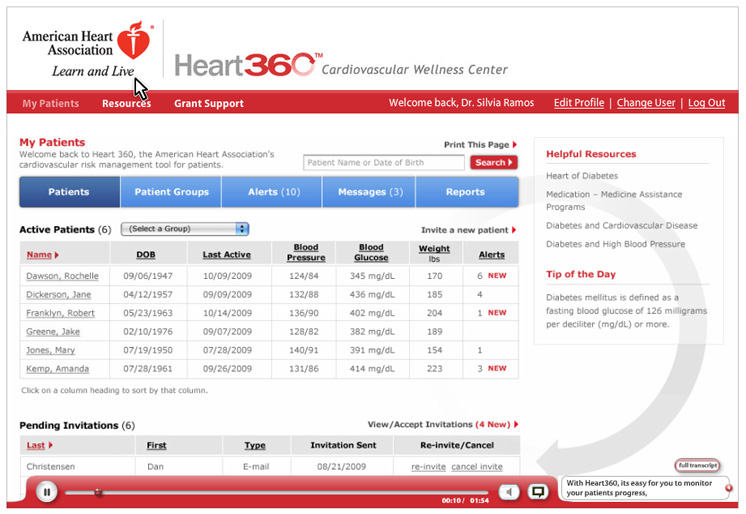
Task: Open the Resources menu
Action: 126,103
